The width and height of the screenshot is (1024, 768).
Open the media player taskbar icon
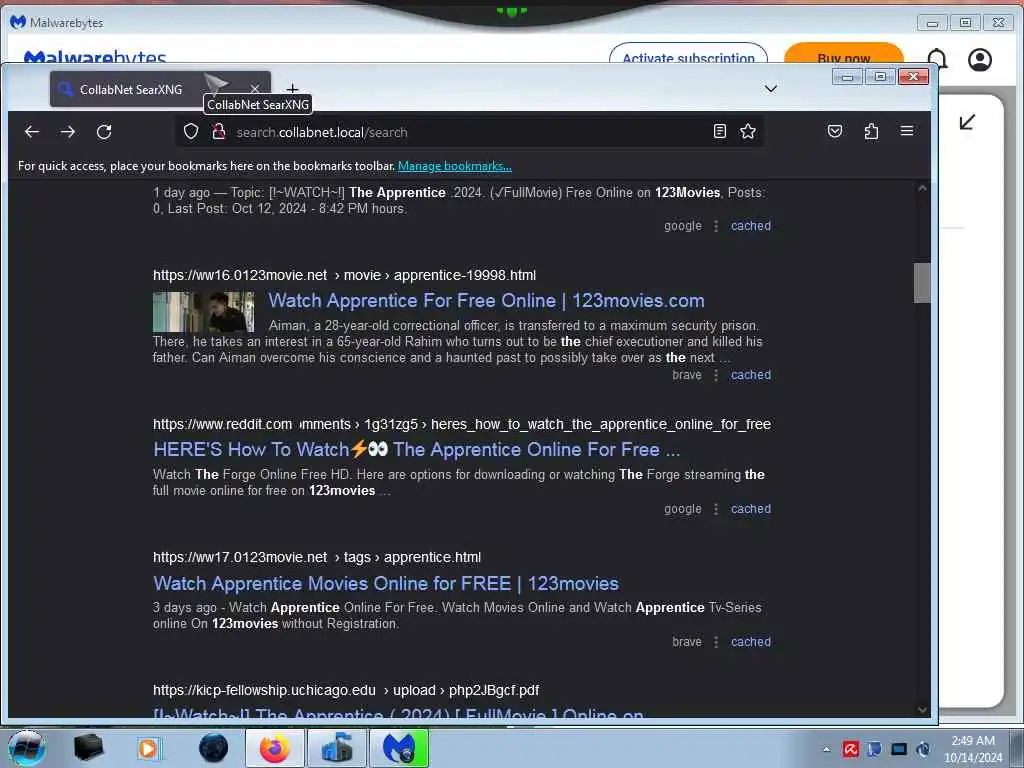[148, 748]
